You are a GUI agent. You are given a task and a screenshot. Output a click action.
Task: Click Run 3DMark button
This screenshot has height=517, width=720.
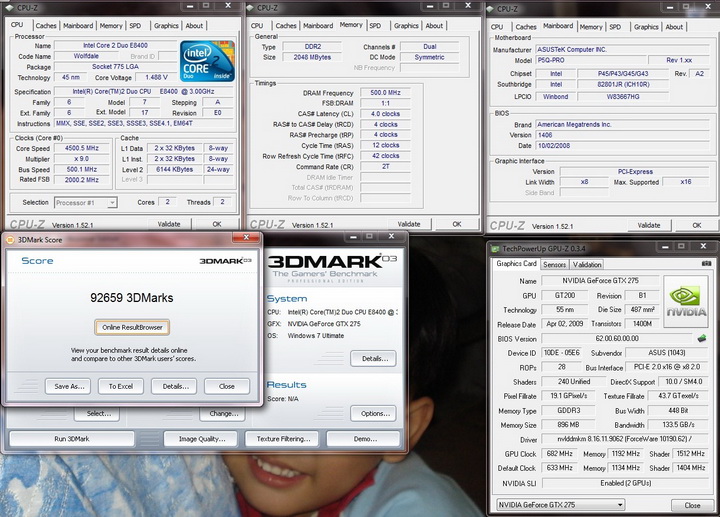[x=72, y=439]
